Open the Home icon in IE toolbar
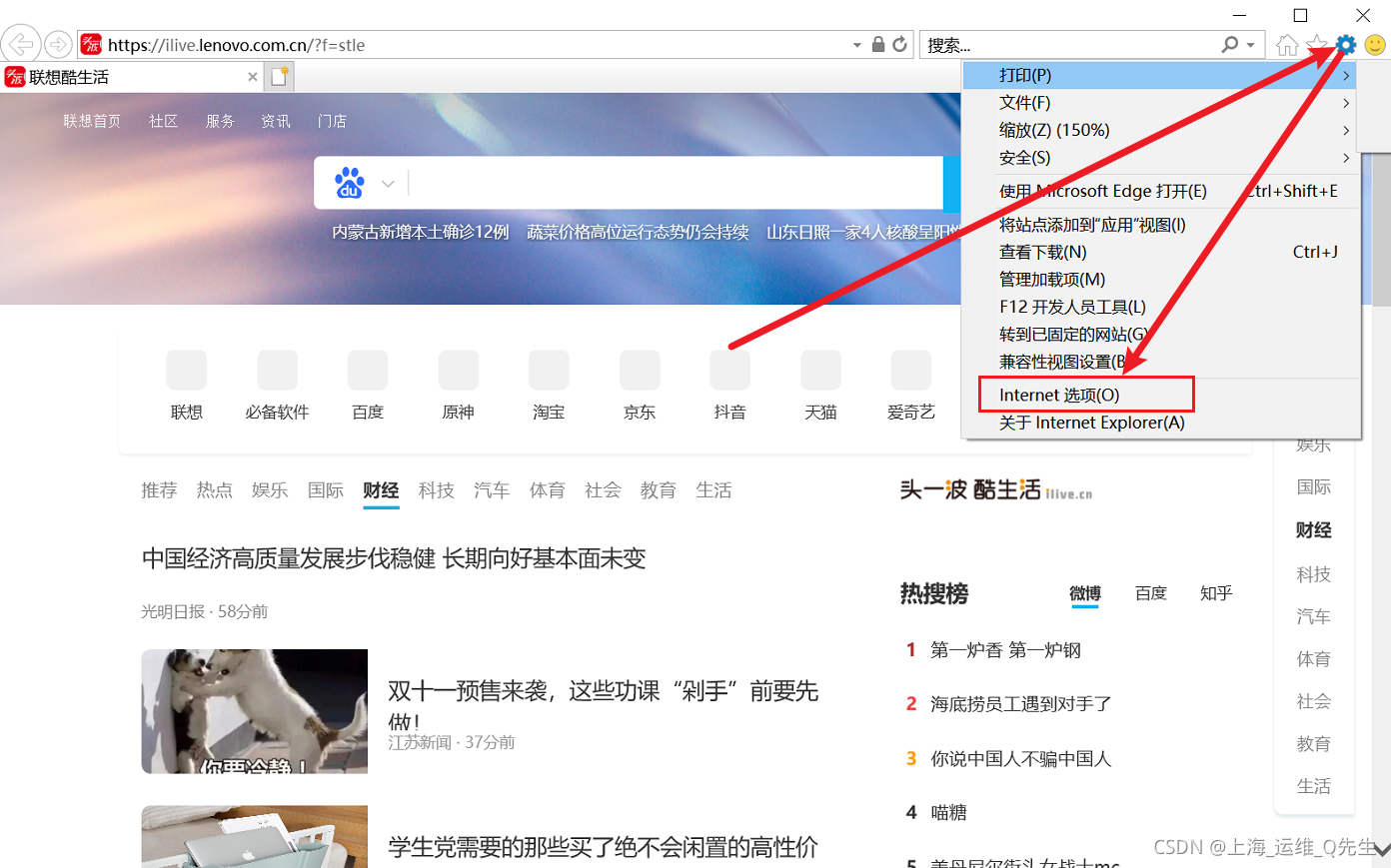Image resolution: width=1391 pixels, height=868 pixels. 1287,45
